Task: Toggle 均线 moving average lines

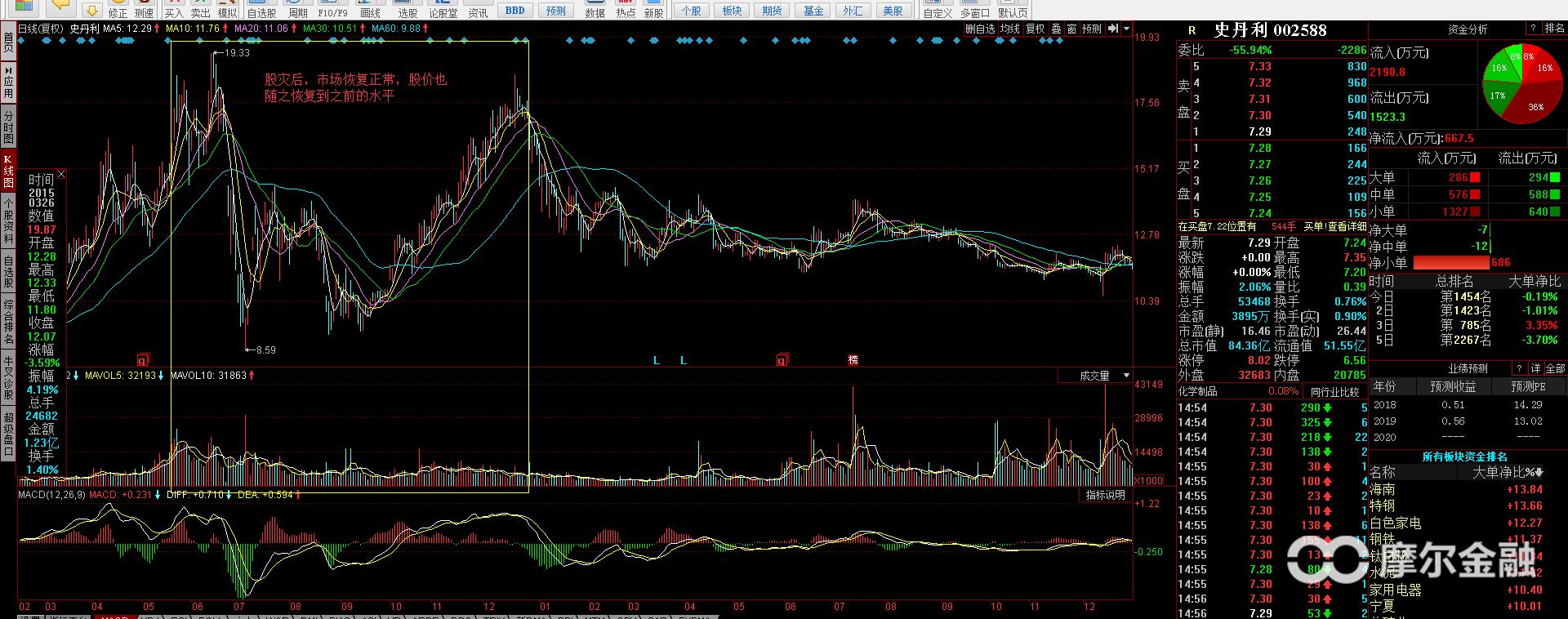Action: pyautogui.click(x=1011, y=29)
